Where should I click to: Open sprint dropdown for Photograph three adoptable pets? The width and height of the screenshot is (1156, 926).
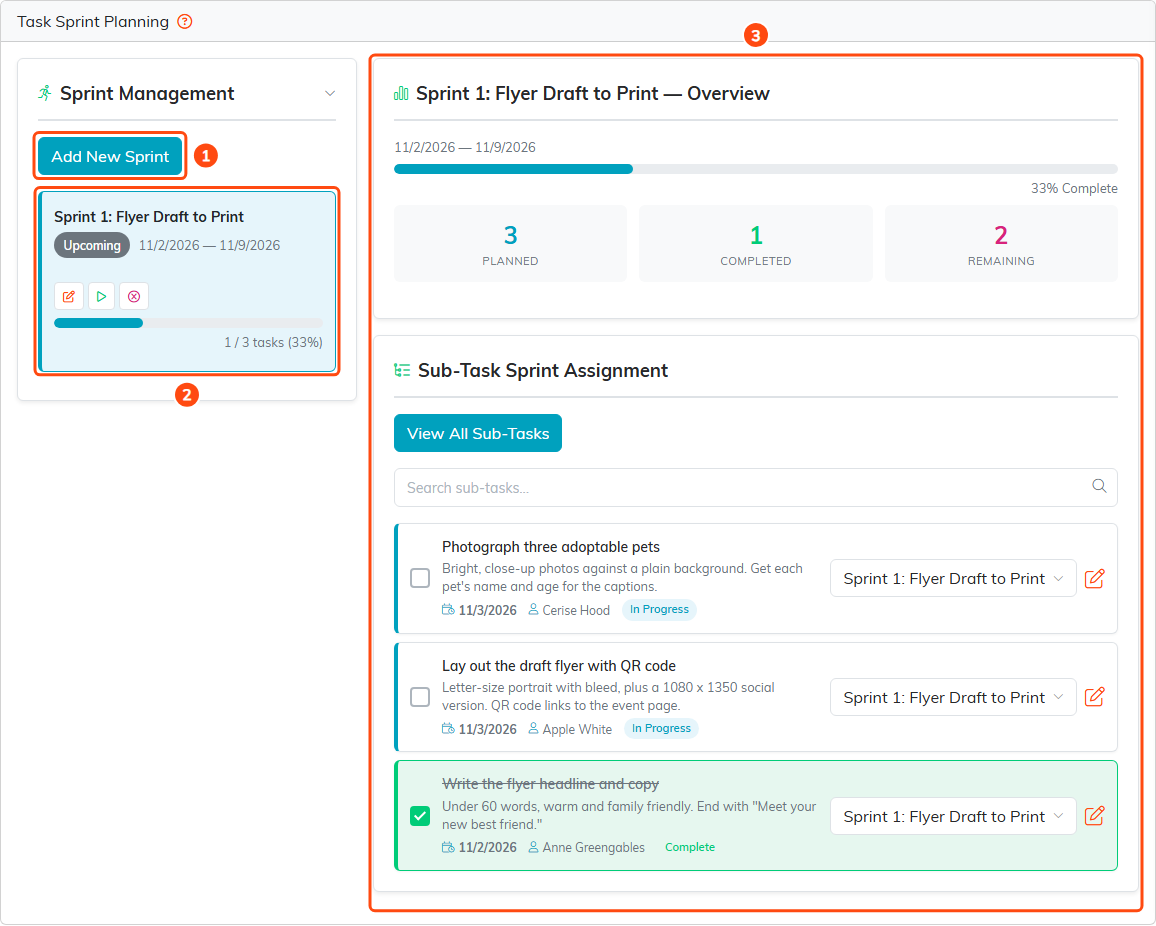coord(953,579)
